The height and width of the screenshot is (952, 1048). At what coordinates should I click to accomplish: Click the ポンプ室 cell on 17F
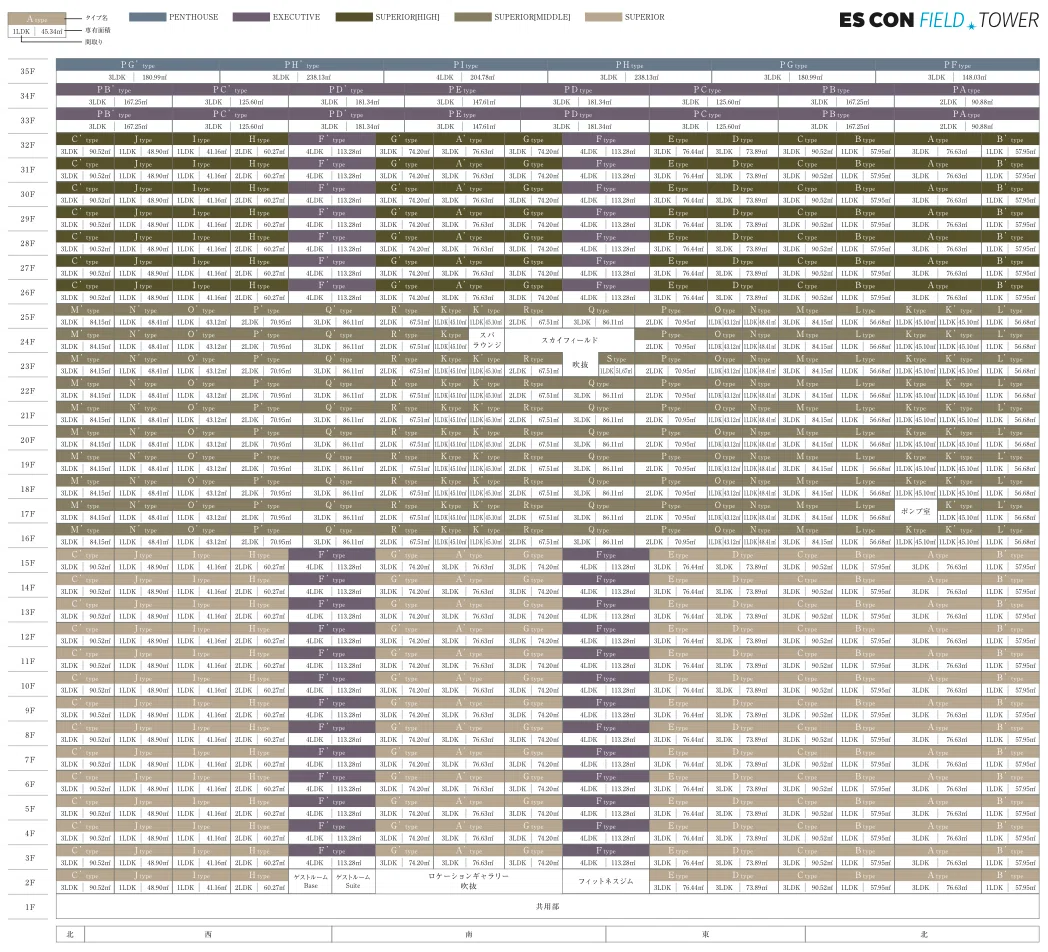pos(916,511)
